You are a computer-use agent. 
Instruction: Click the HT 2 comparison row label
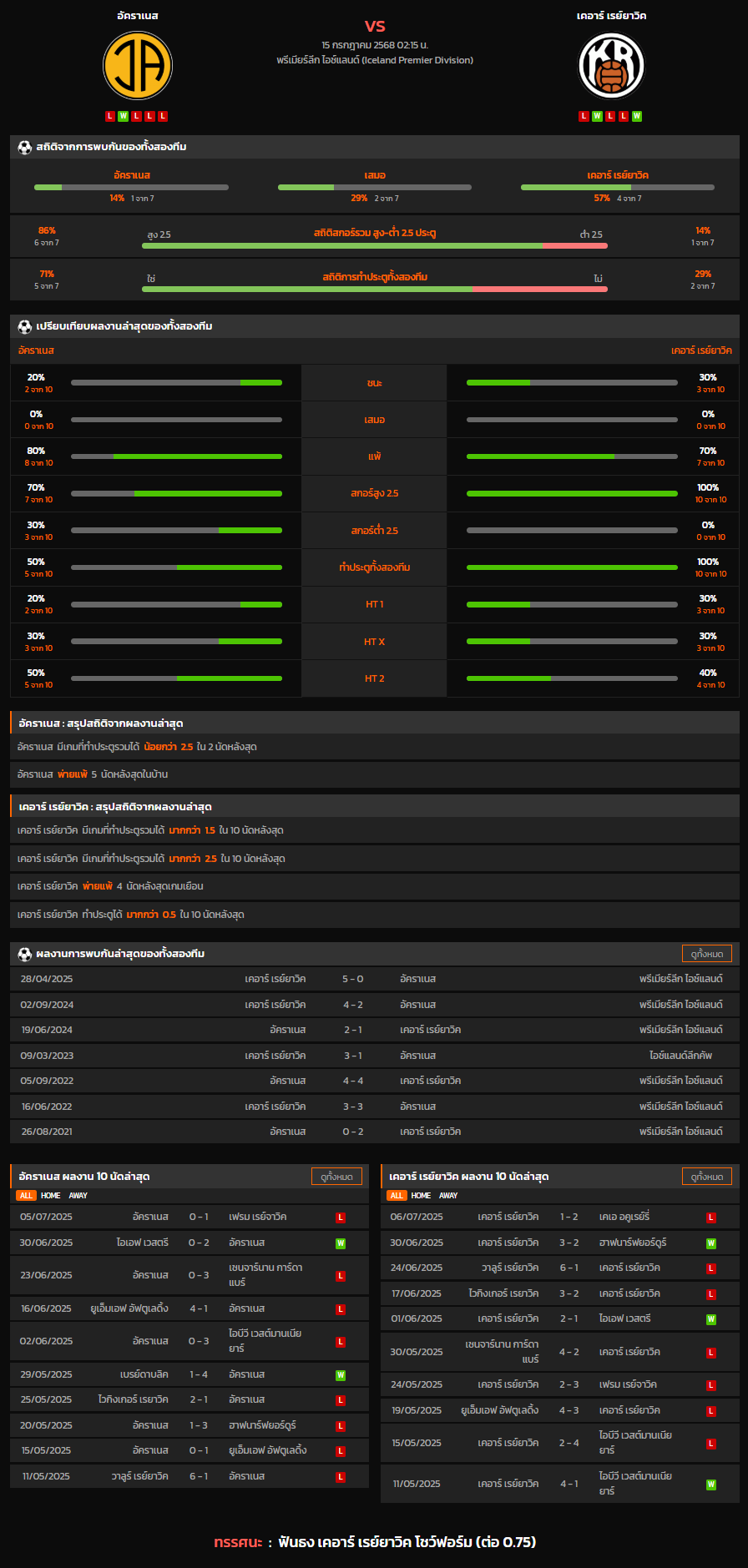pyautogui.click(x=375, y=678)
